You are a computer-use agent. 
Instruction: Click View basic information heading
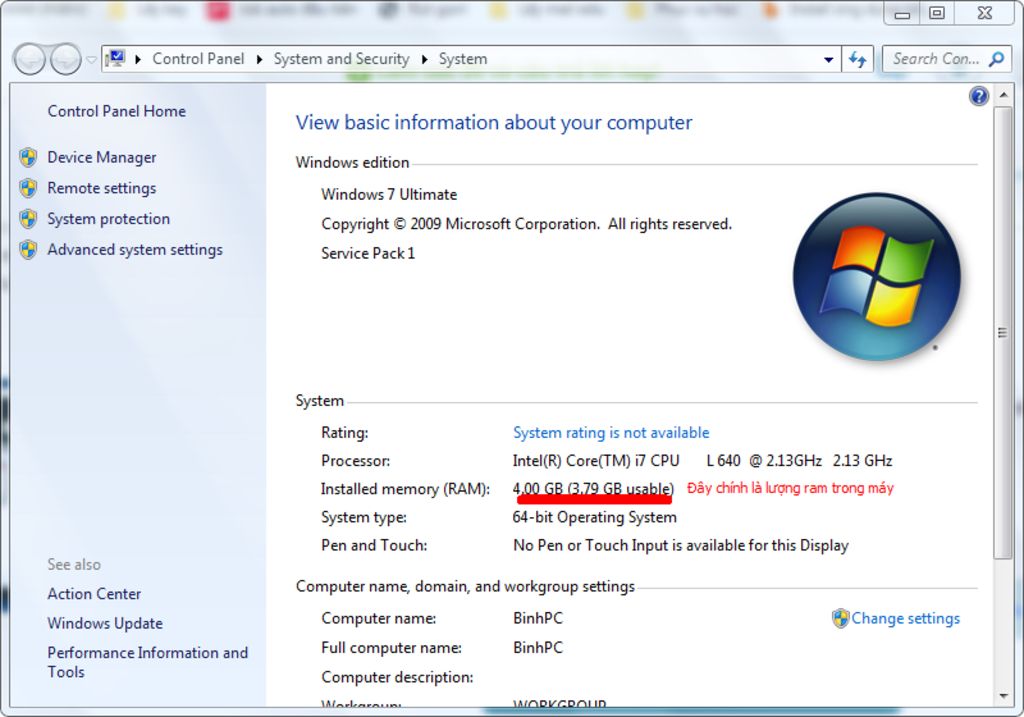(x=494, y=123)
